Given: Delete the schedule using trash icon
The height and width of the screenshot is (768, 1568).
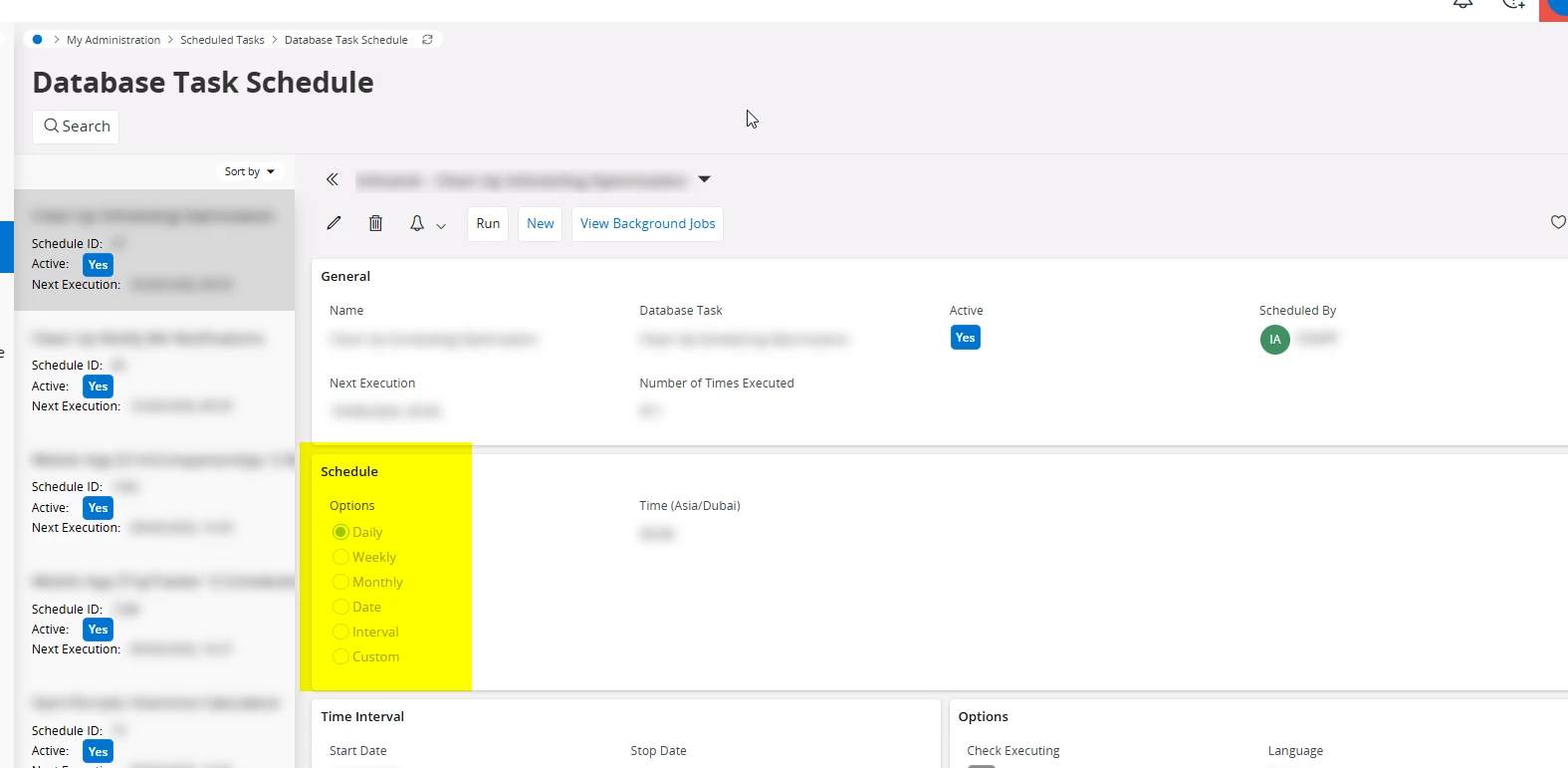Looking at the screenshot, I should pyautogui.click(x=375, y=223).
